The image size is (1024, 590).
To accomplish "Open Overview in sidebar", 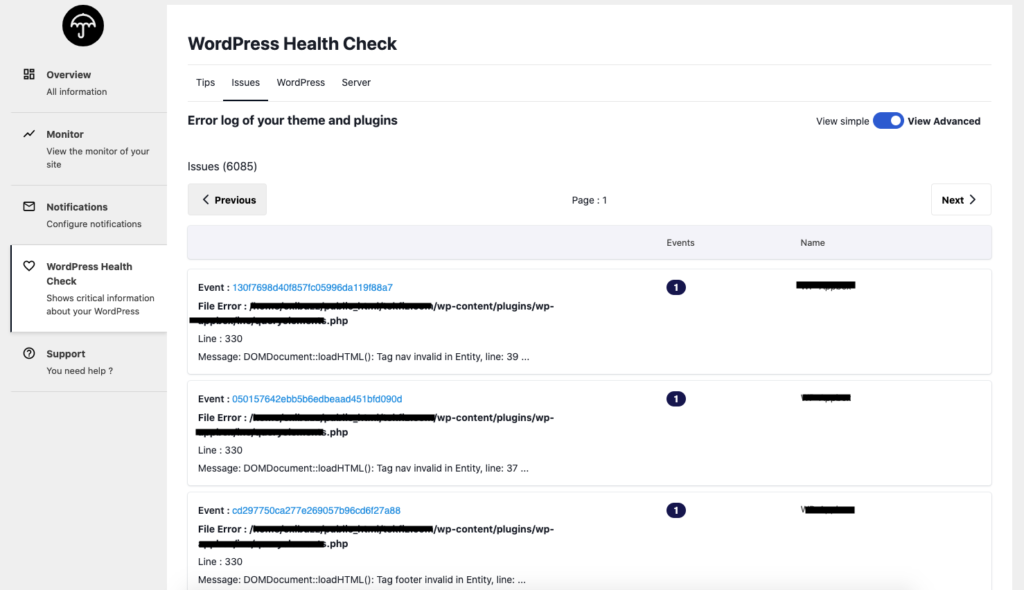I will click(x=89, y=83).
